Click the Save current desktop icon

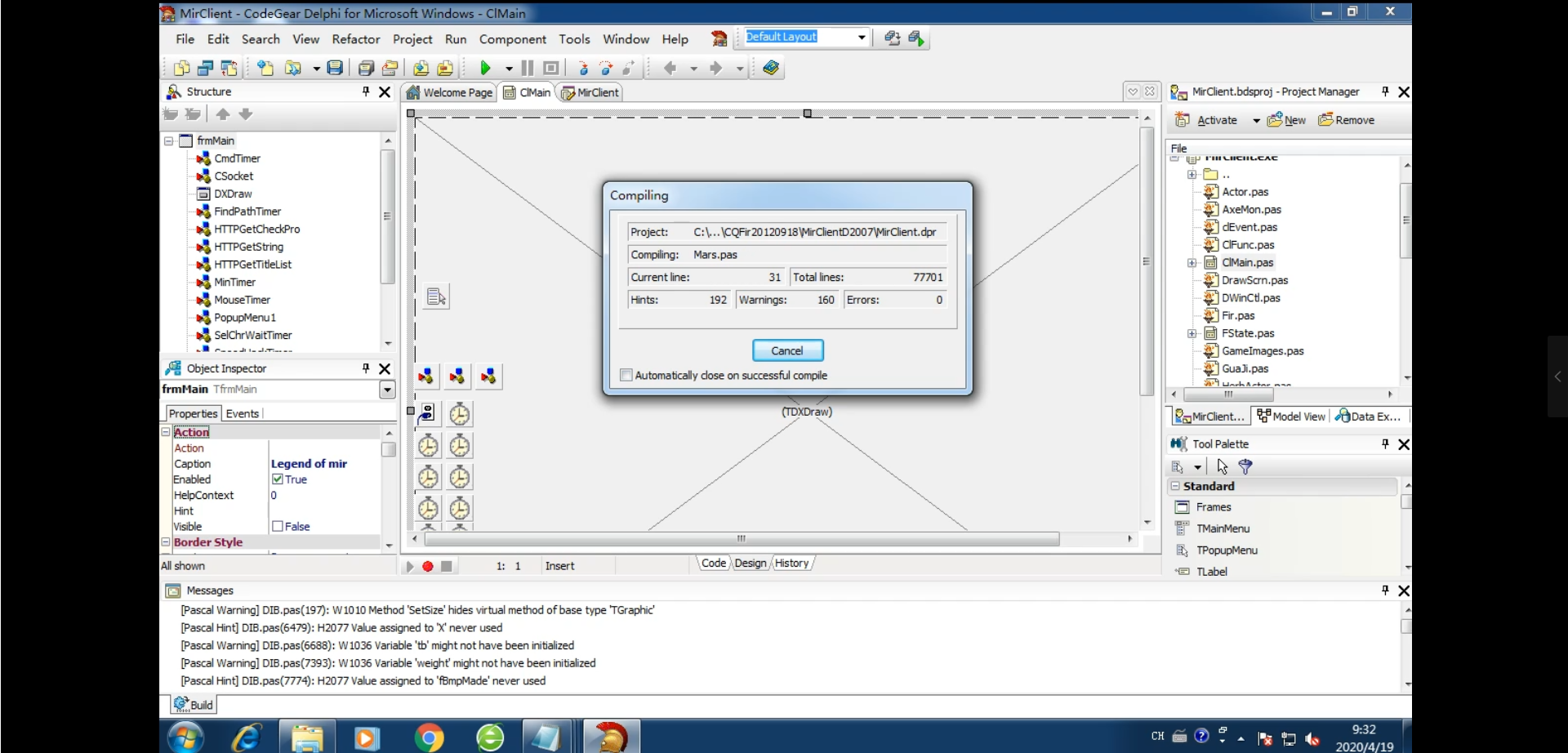(892, 38)
